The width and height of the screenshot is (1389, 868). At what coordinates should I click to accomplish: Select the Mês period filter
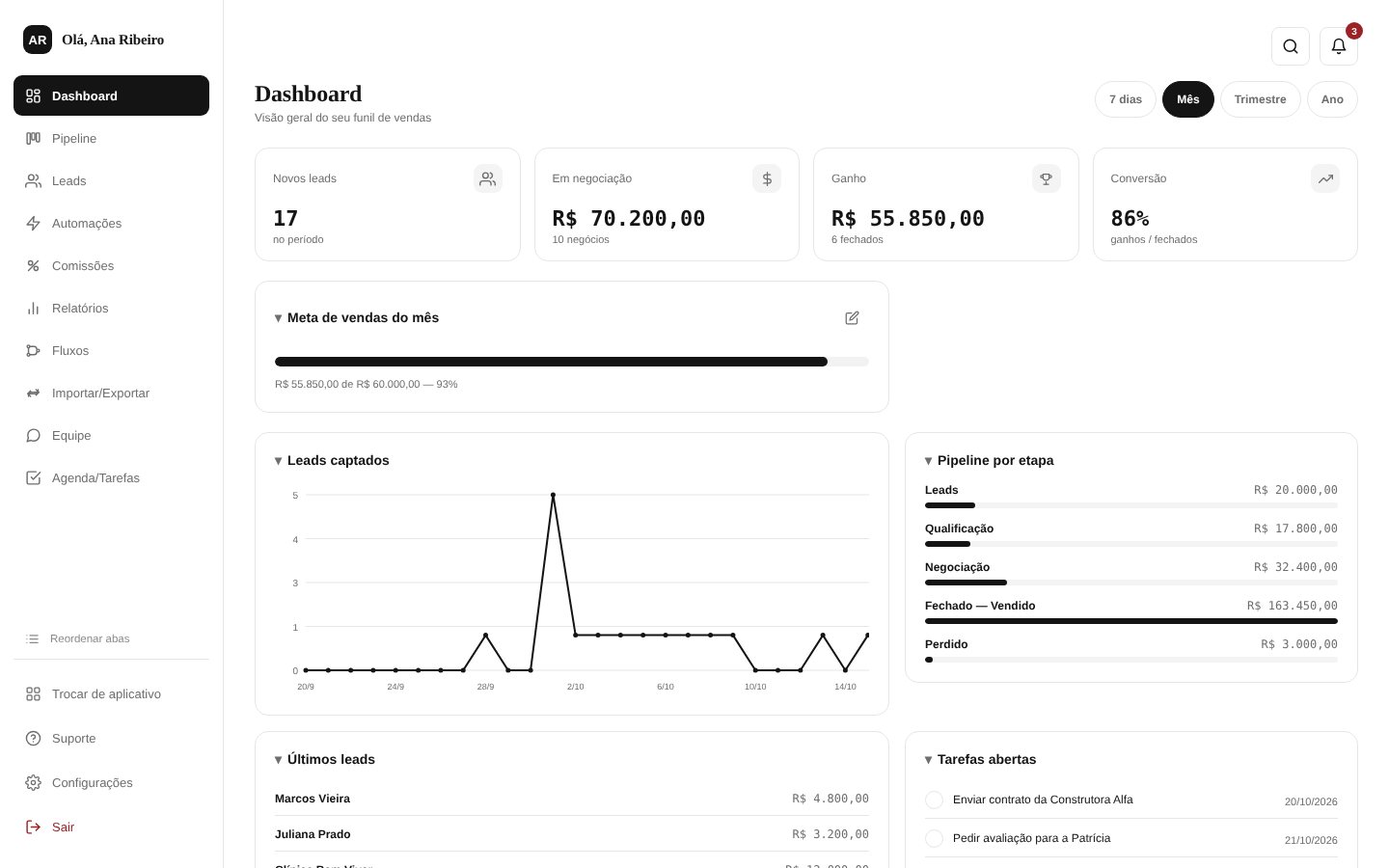1188,99
